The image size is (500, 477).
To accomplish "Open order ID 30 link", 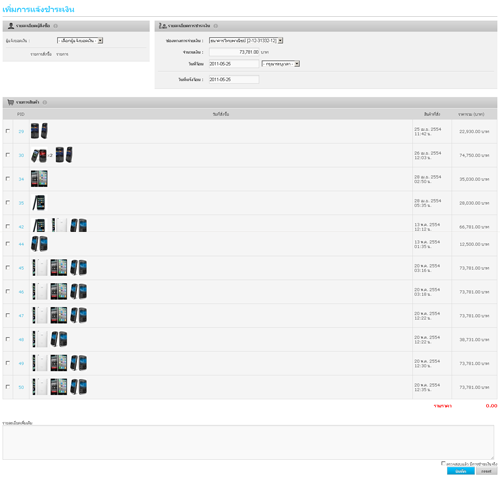I will pyautogui.click(x=21, y=155).
